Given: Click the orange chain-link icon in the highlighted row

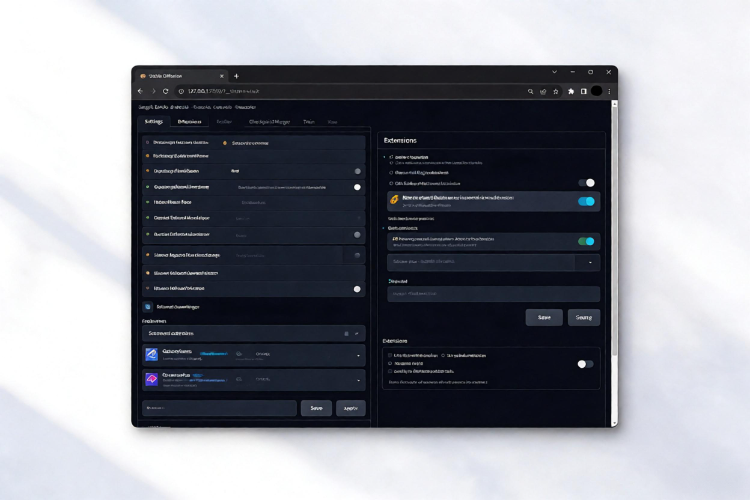Looking at the screenshot, I should click(x=394, y=200).
